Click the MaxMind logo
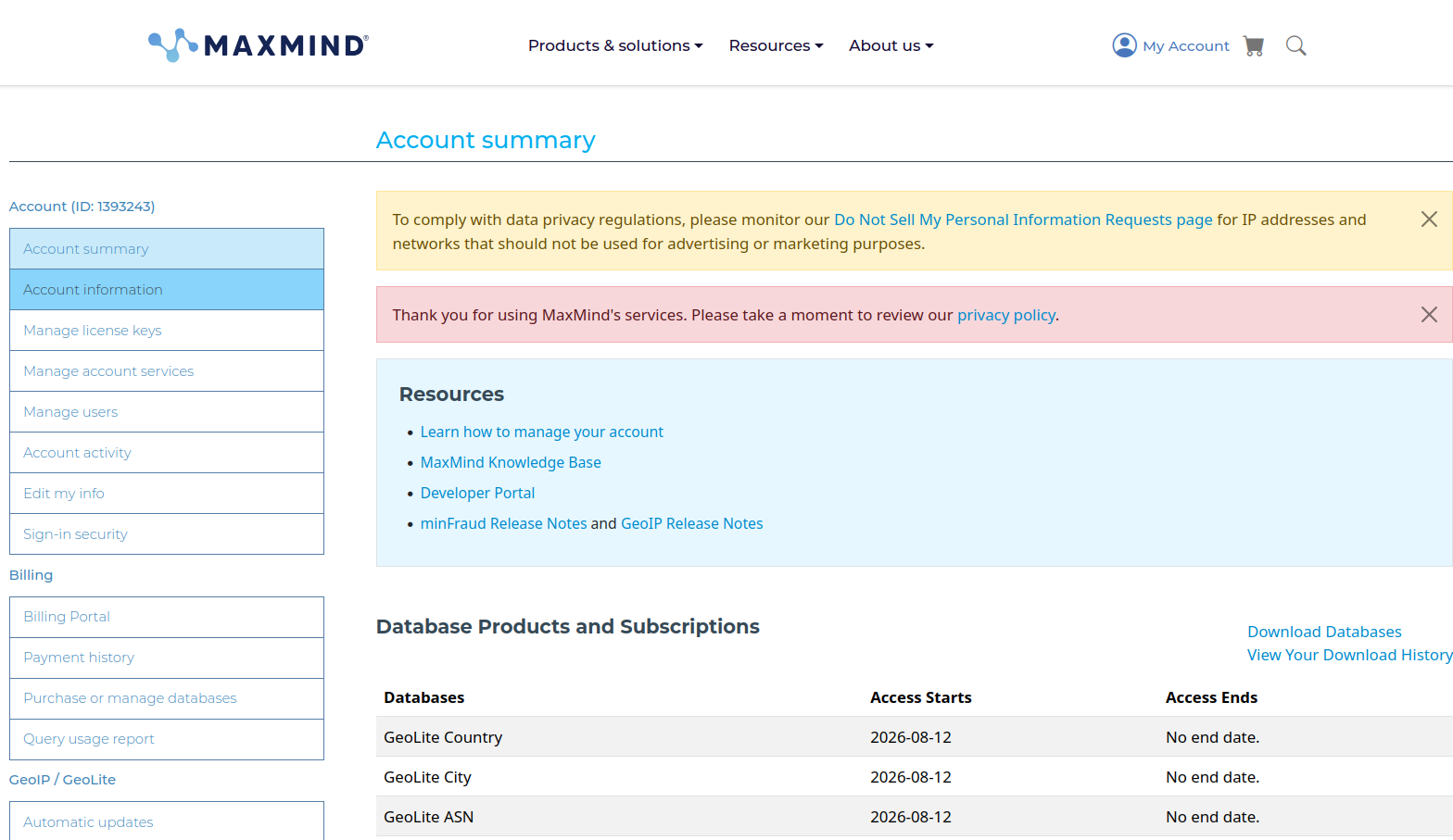Image resolution: width=1453 pixels, height=840 pixels. tap(259, 45)
